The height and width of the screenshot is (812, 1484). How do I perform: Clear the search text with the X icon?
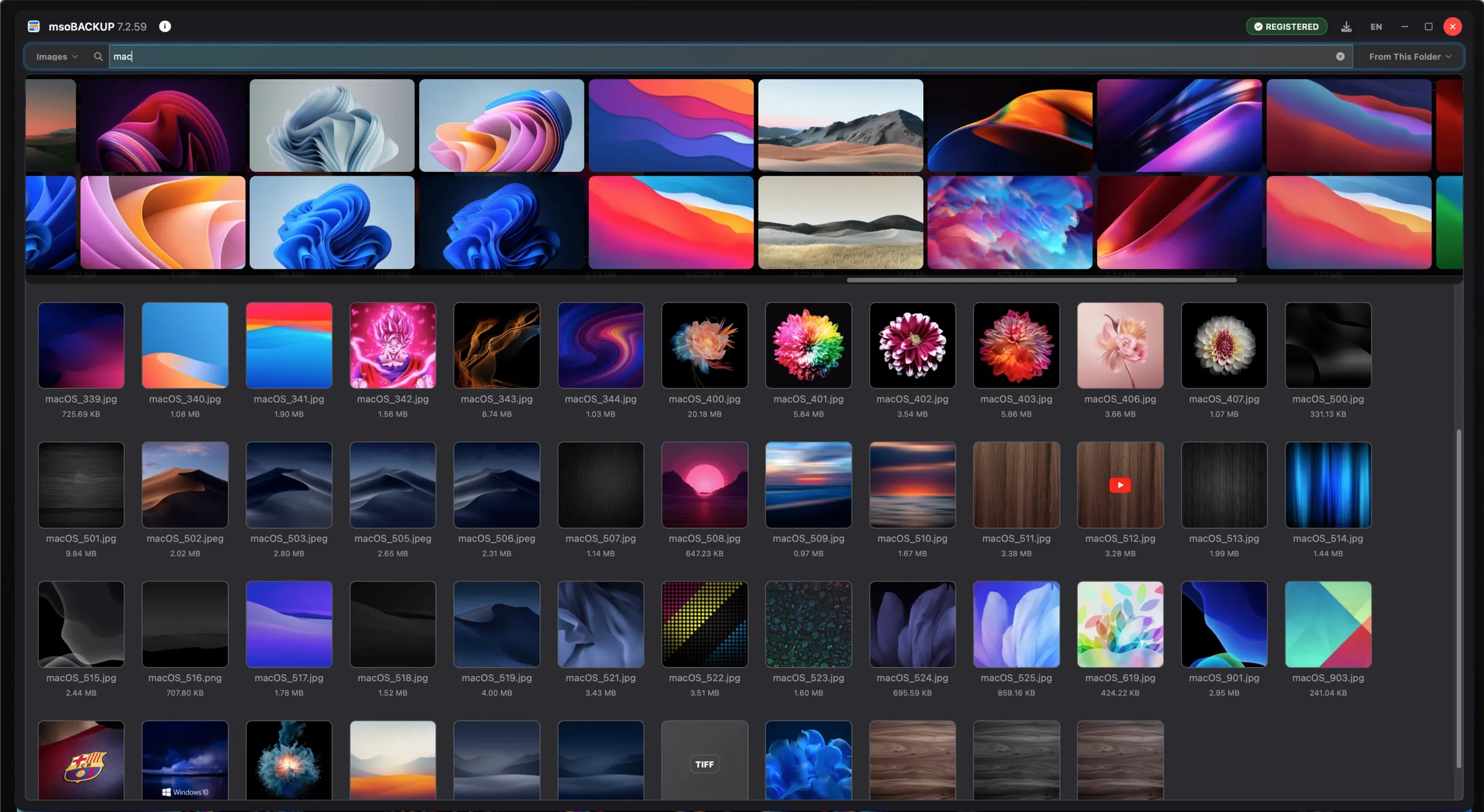point(1340,56)
